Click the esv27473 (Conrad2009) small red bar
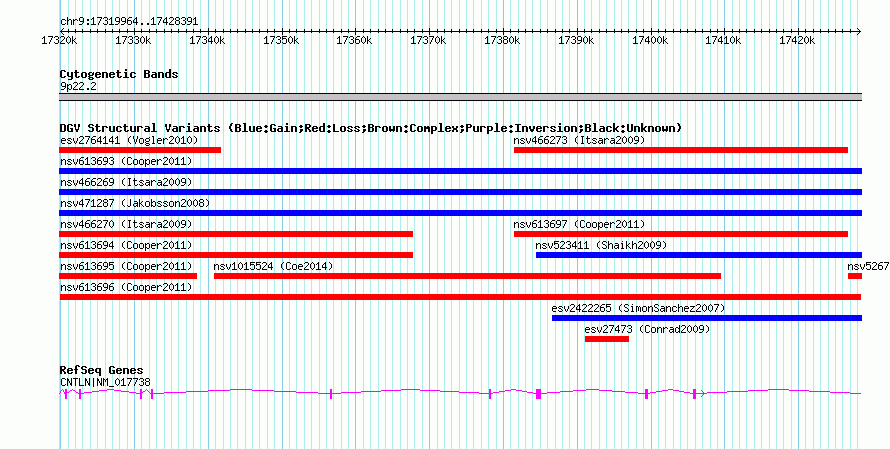 coord(607,339)
